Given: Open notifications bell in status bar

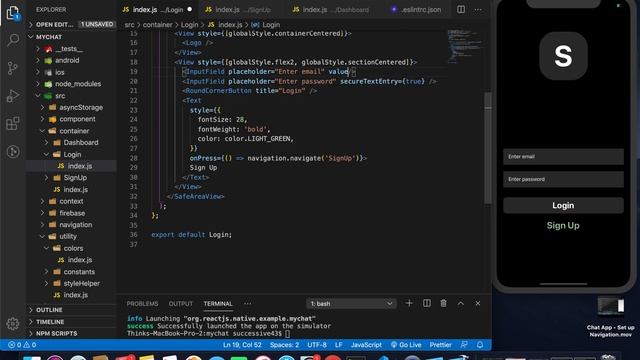Looking at the screenshot, I should coord(480,345).
